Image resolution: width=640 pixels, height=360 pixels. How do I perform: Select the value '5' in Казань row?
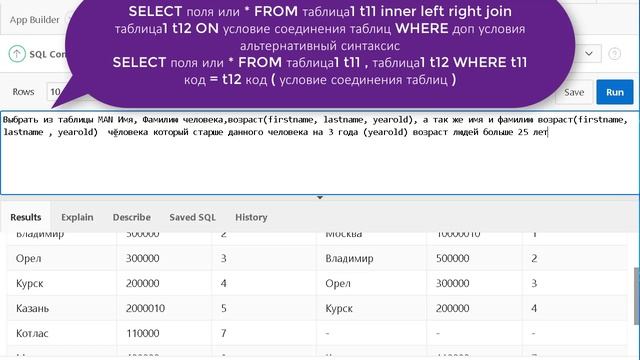[x=224, y=308]
